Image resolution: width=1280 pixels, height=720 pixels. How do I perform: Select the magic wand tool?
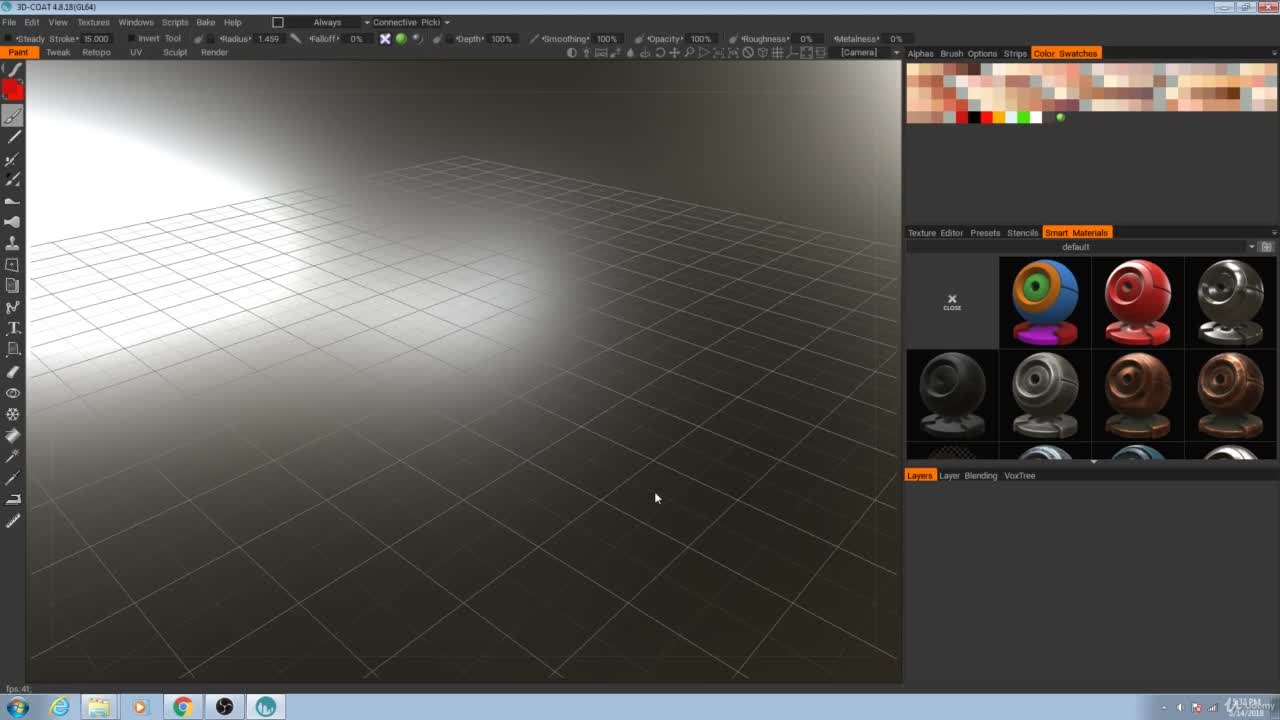[13, 456]
